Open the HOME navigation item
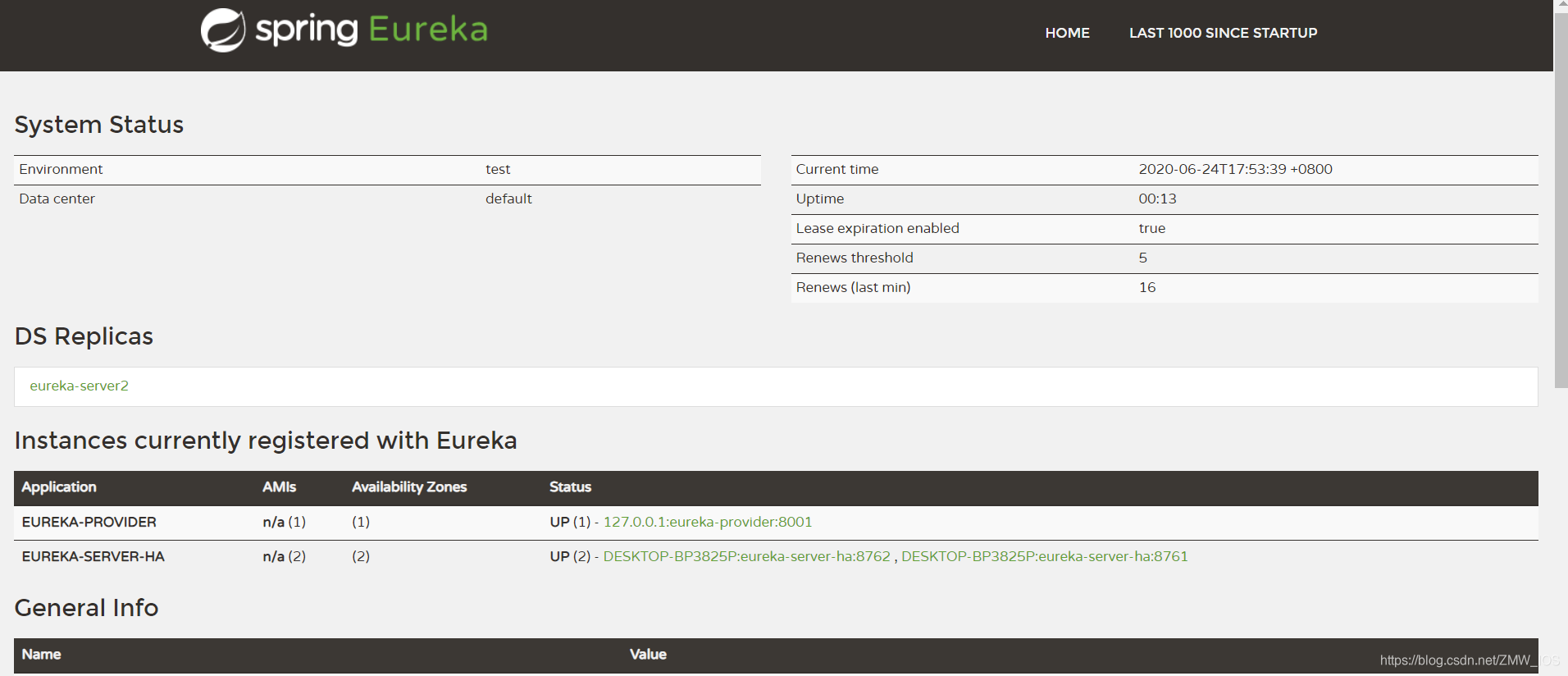 [1067, 33]
